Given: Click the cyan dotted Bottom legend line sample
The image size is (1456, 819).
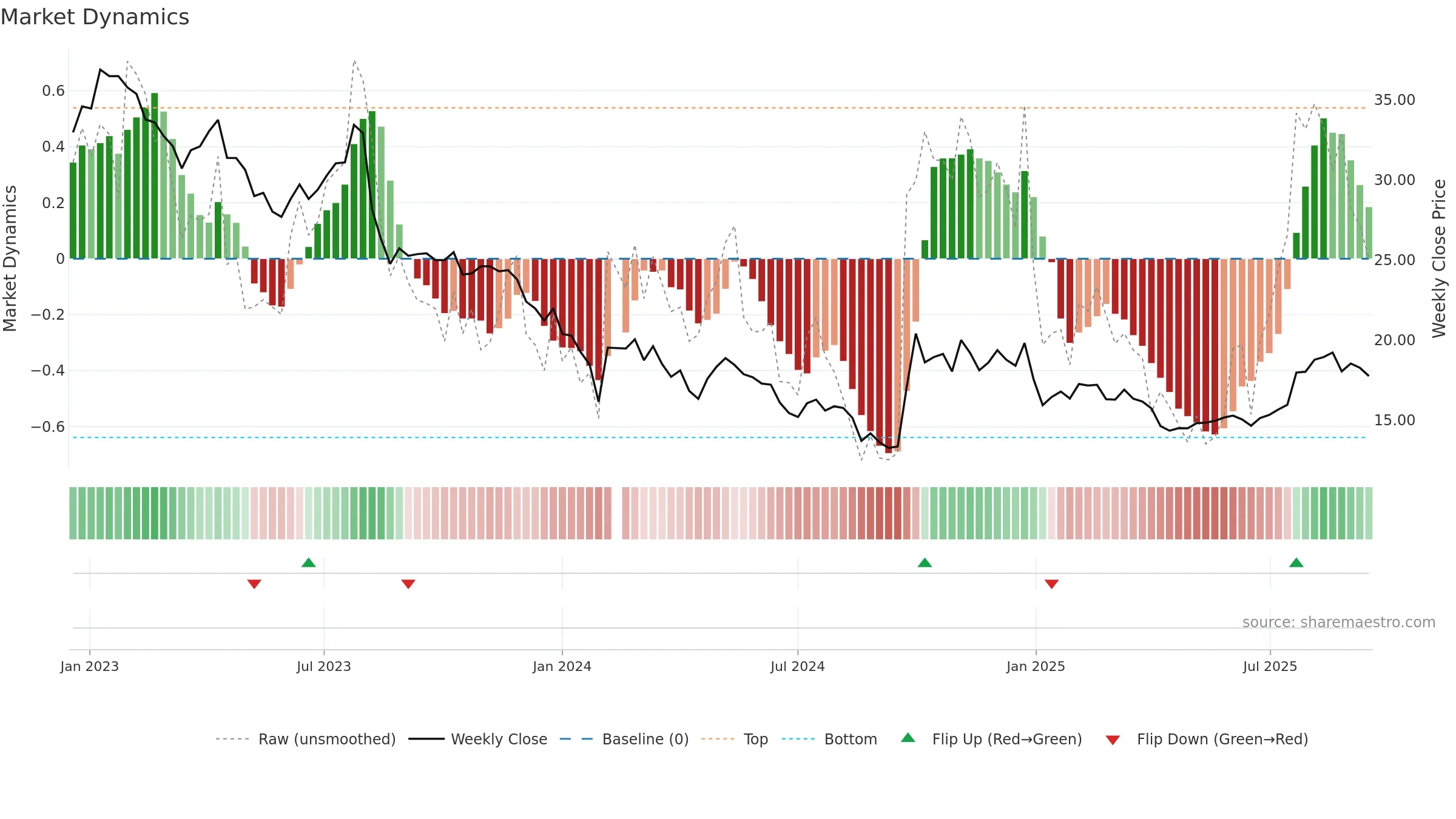Looking at the screenshot, I should tap(798, 739).
